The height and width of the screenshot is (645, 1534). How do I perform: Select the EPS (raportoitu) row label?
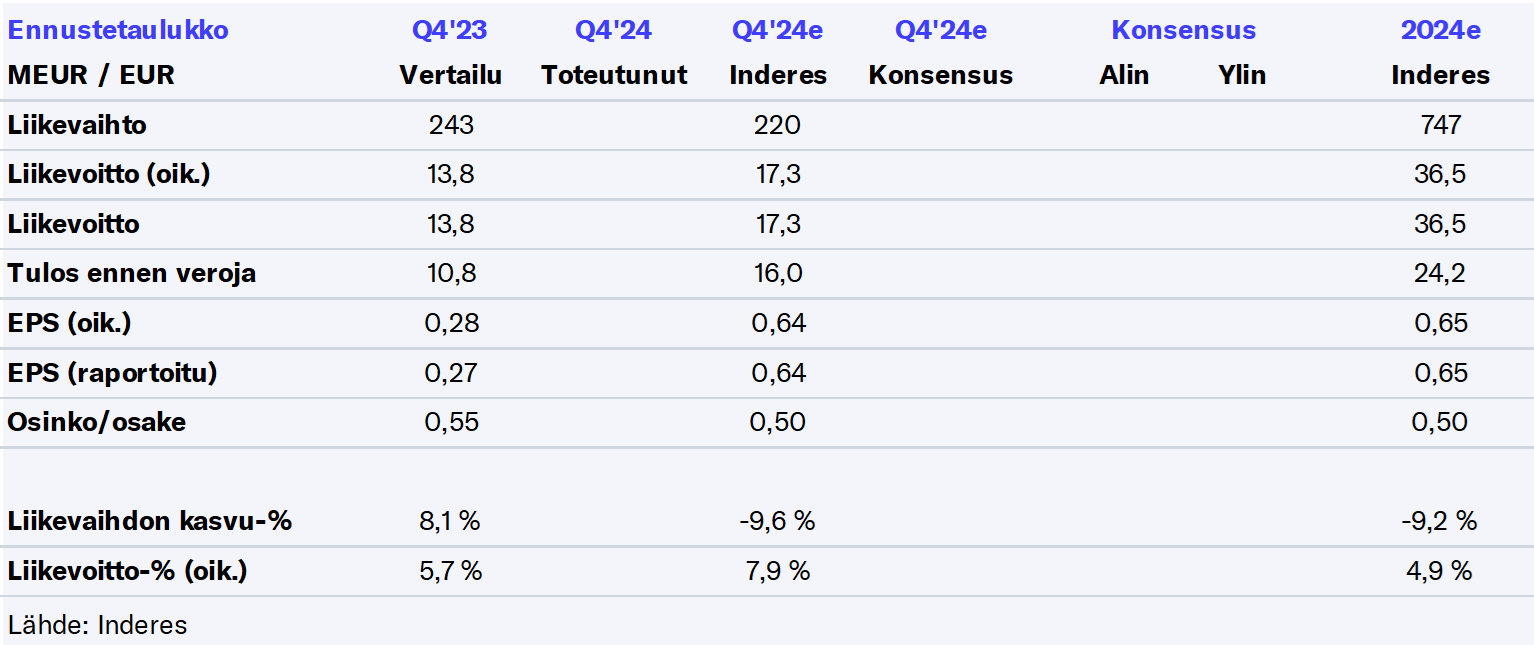(x=112, y=372)
